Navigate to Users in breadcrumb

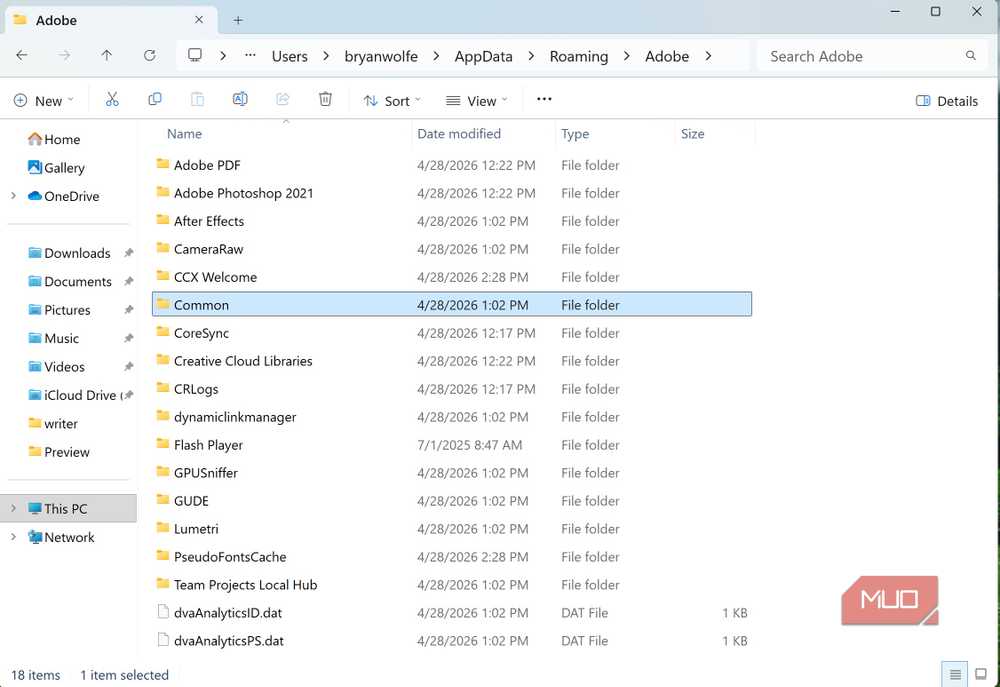coord(290,56)
